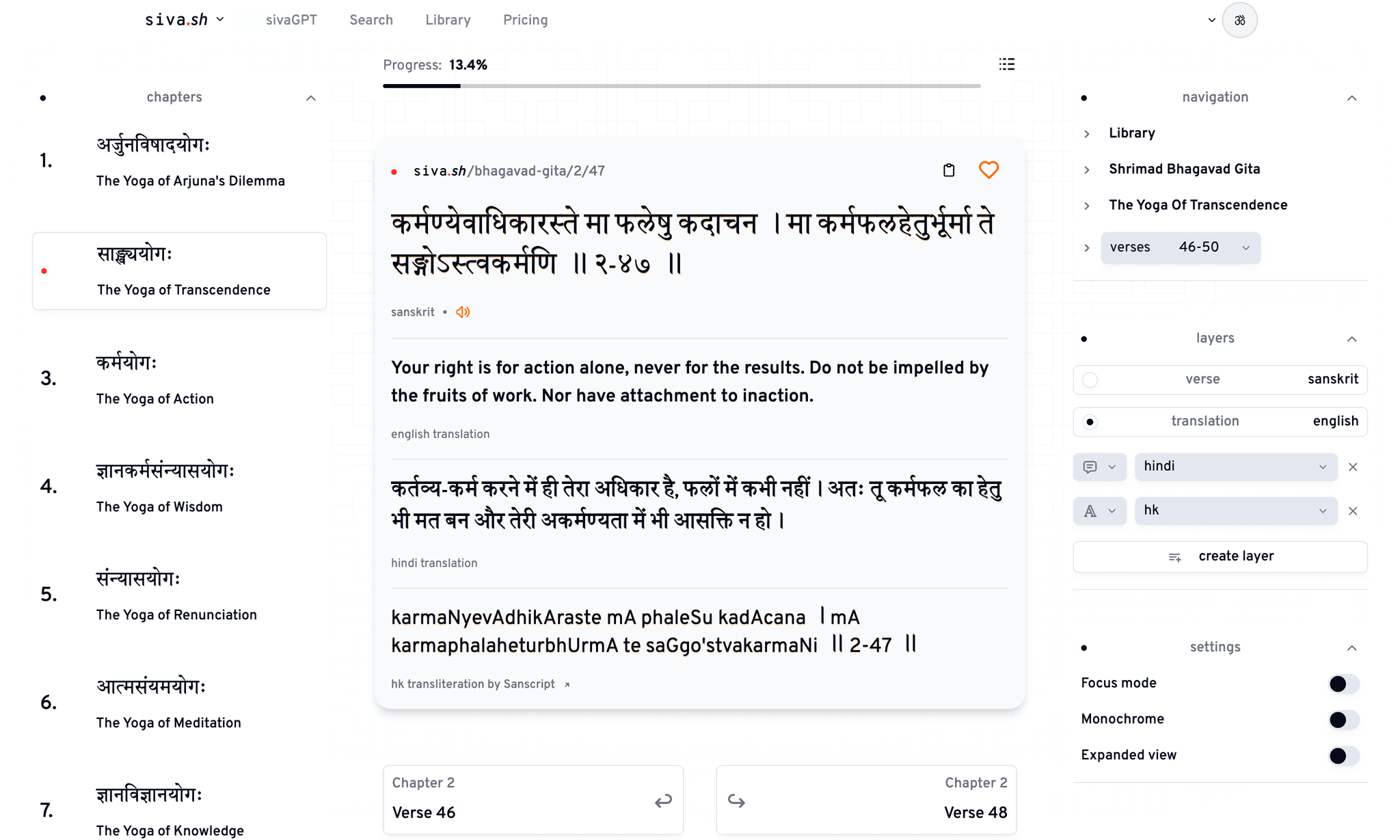The height and width of the screenshot is (840, 1400).
Task: Toggle Expanded view switch
Action: [x=1343, y=756]
